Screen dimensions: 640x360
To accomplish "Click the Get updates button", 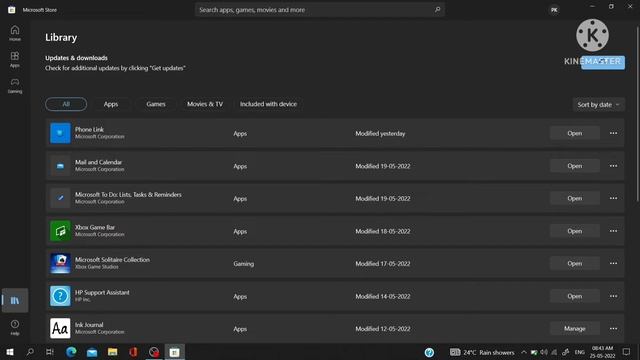I will [x=603, y=62].
